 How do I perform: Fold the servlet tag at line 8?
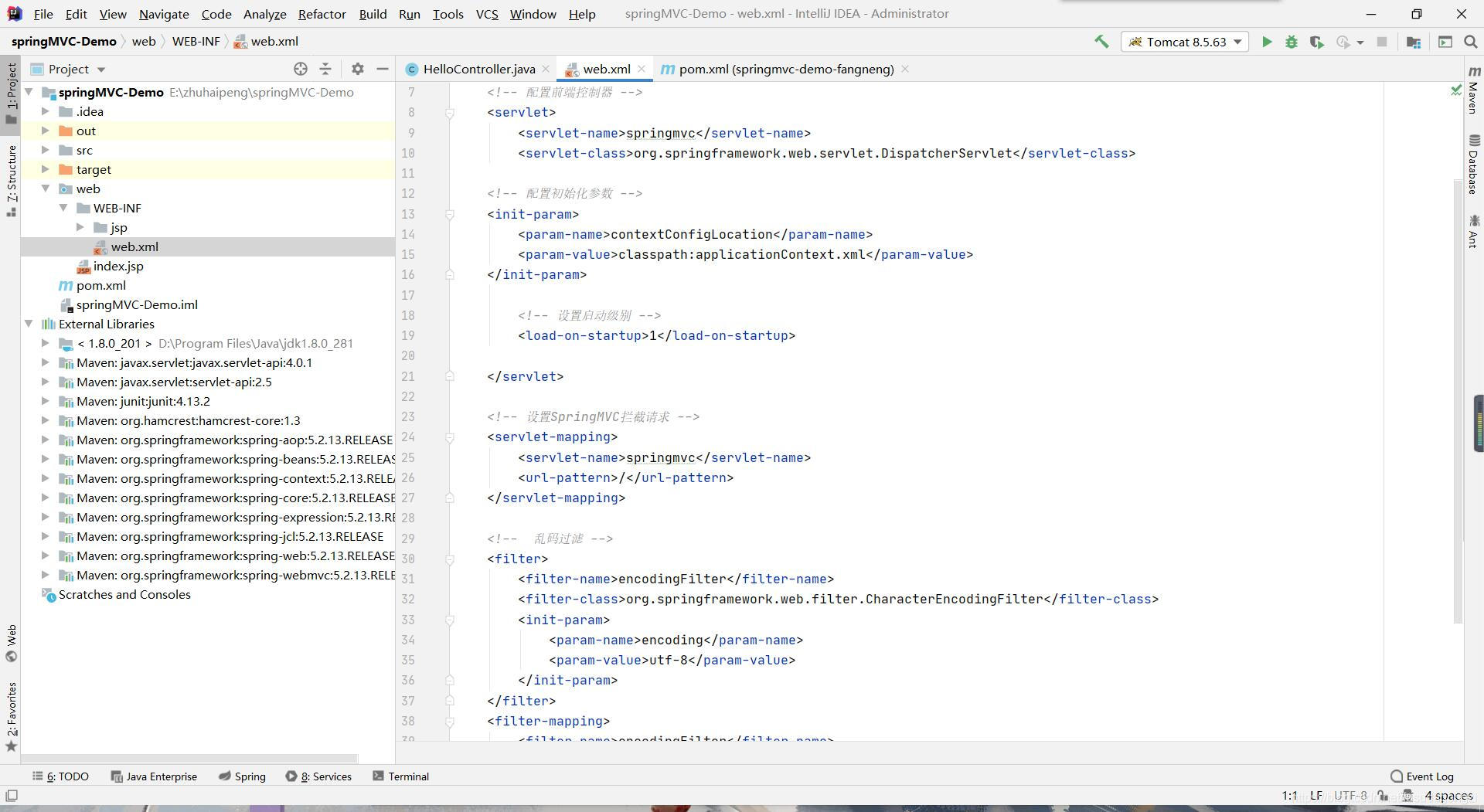449,113
